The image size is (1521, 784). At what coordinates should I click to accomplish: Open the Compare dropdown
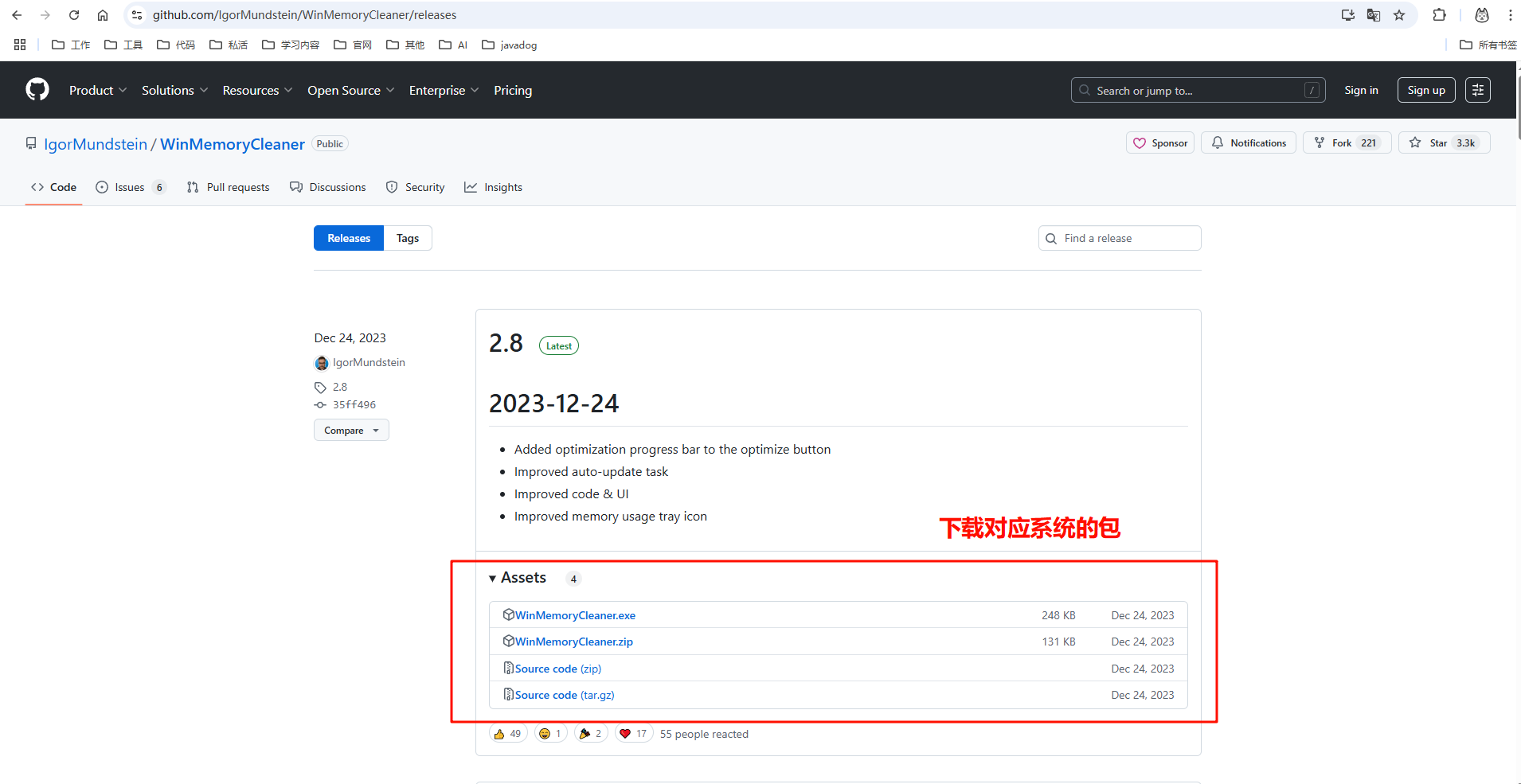click(x=351, y=431)
